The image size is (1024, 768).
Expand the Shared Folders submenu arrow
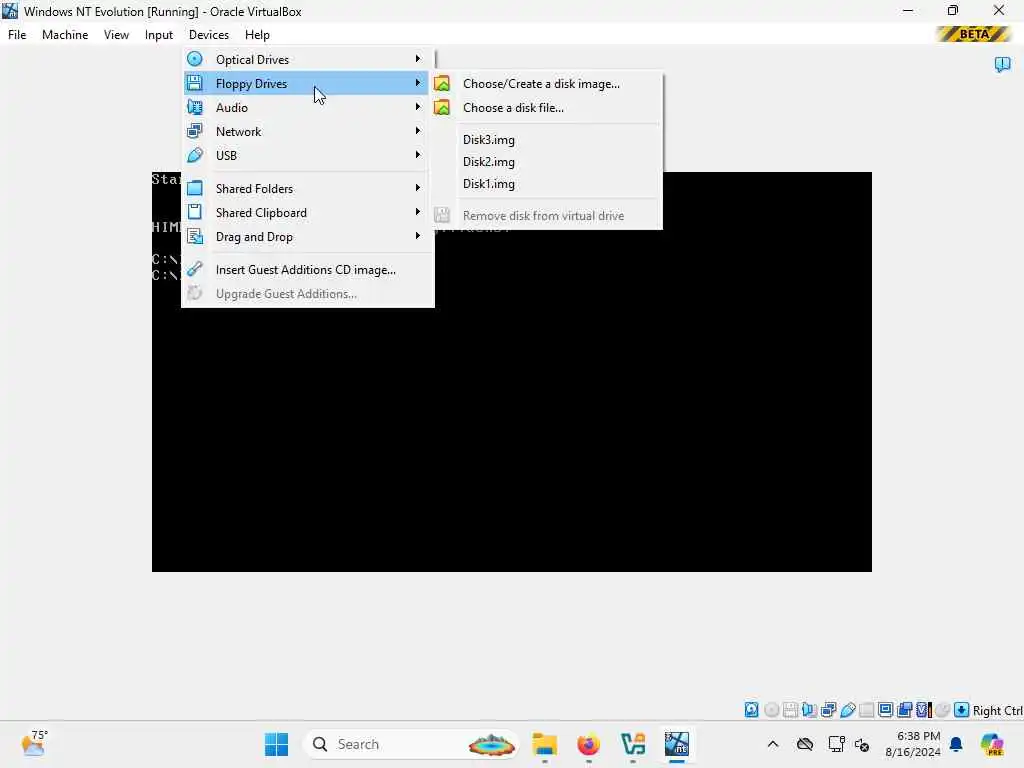point(417,188)
